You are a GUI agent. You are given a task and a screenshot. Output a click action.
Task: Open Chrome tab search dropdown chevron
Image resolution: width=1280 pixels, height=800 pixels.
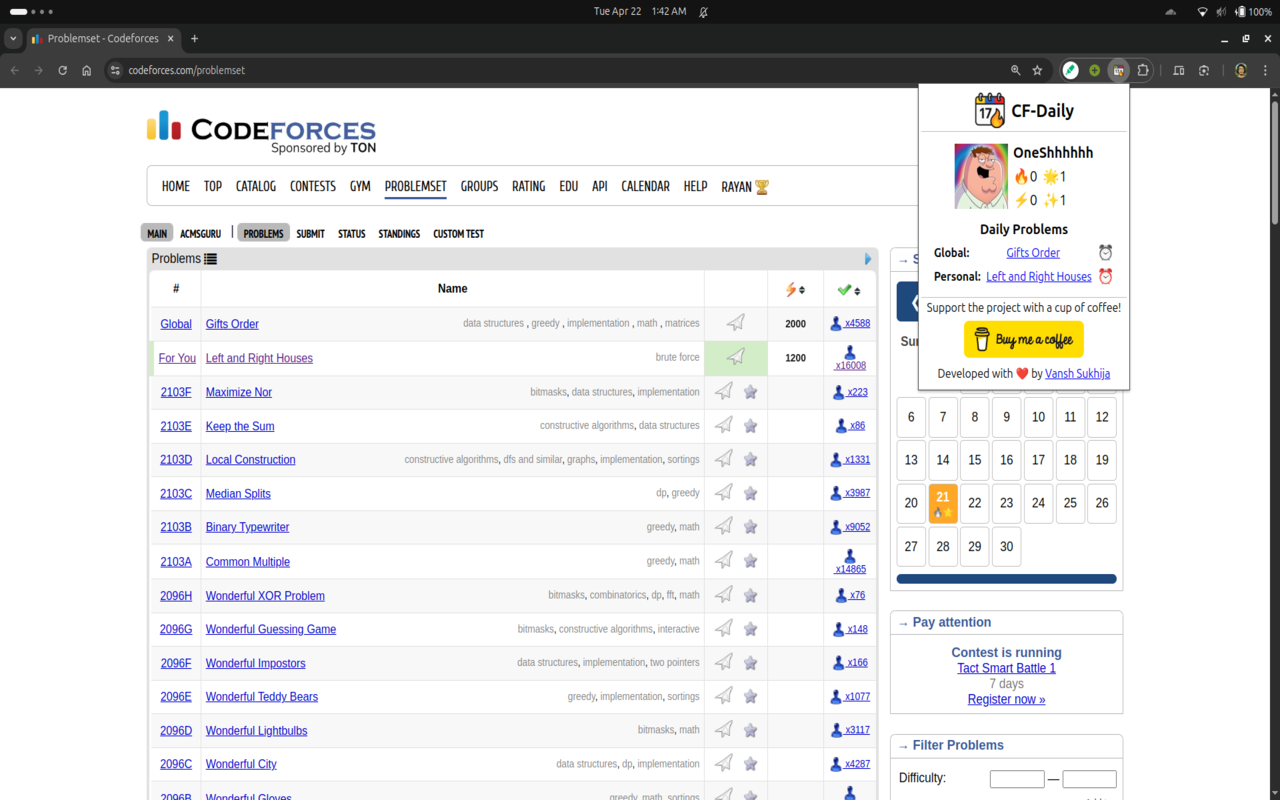[13, 39]
